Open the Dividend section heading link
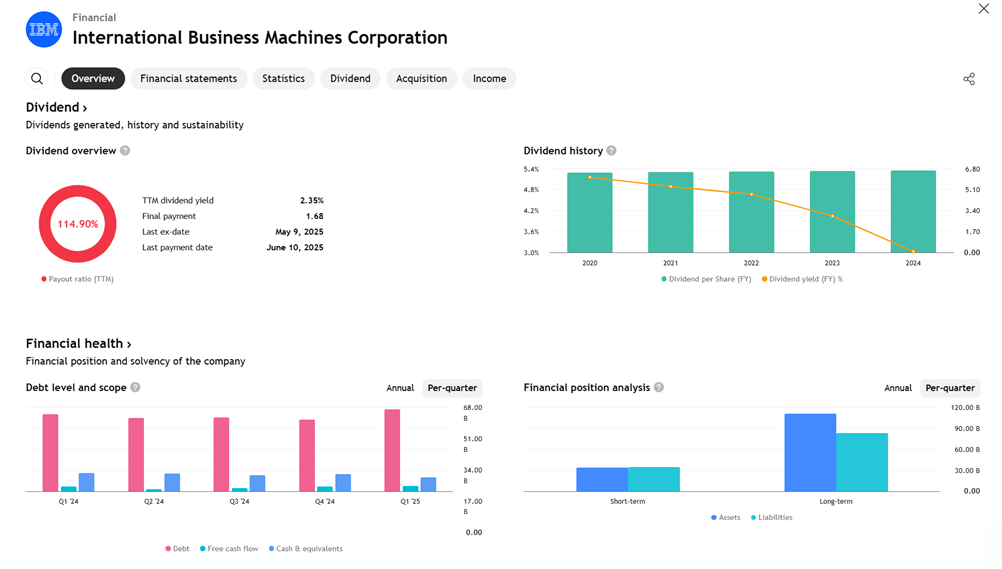Screen dimensions: 1002x569 [56, 107]
